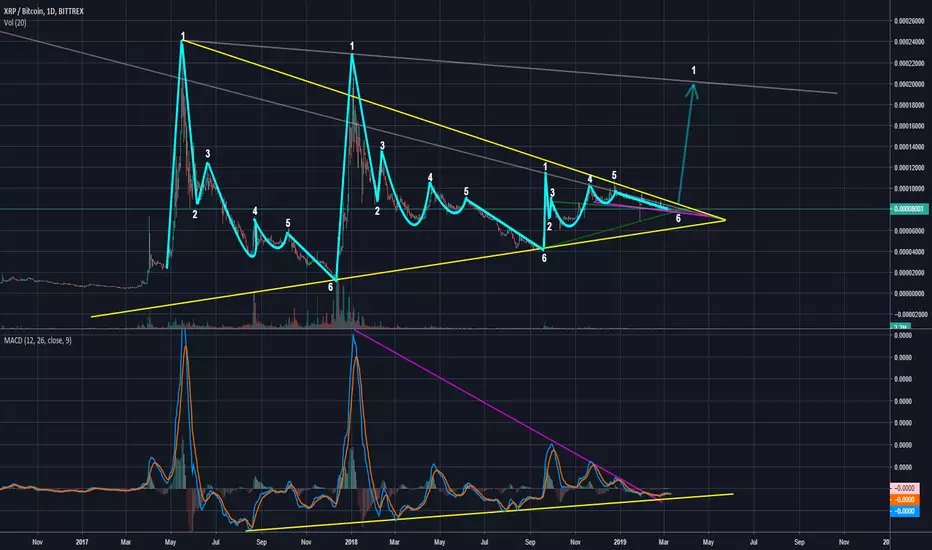The height and width of the screenshot is (550, 932).
Task: Select the 0.00022000 price scale value
Action: [x=909, y=63]
